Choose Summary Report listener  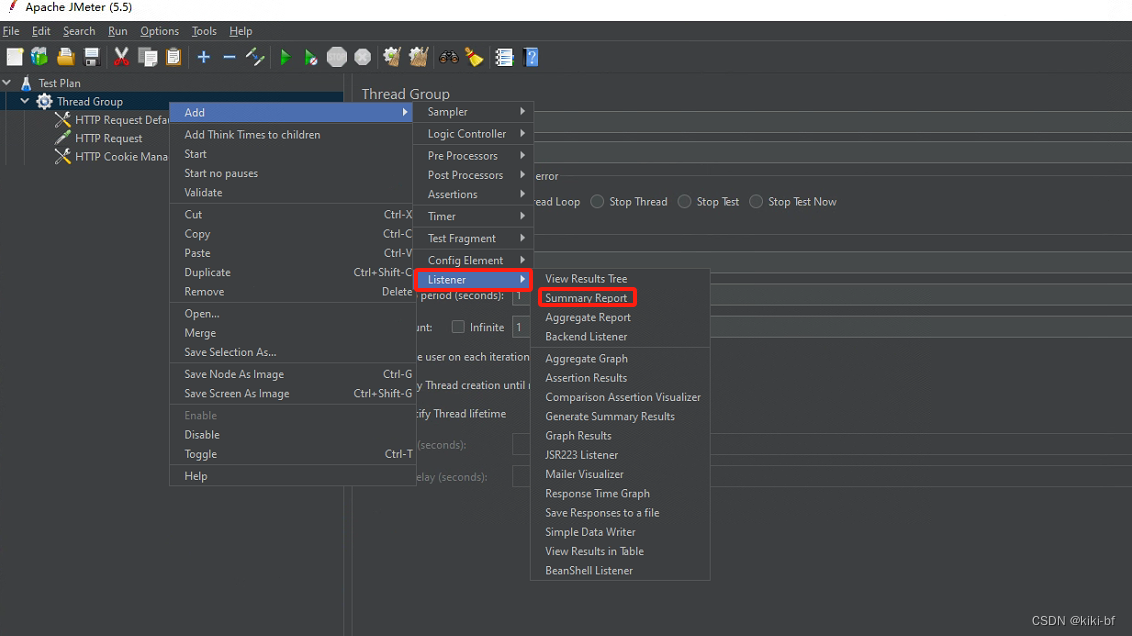(x=586, y=297)
